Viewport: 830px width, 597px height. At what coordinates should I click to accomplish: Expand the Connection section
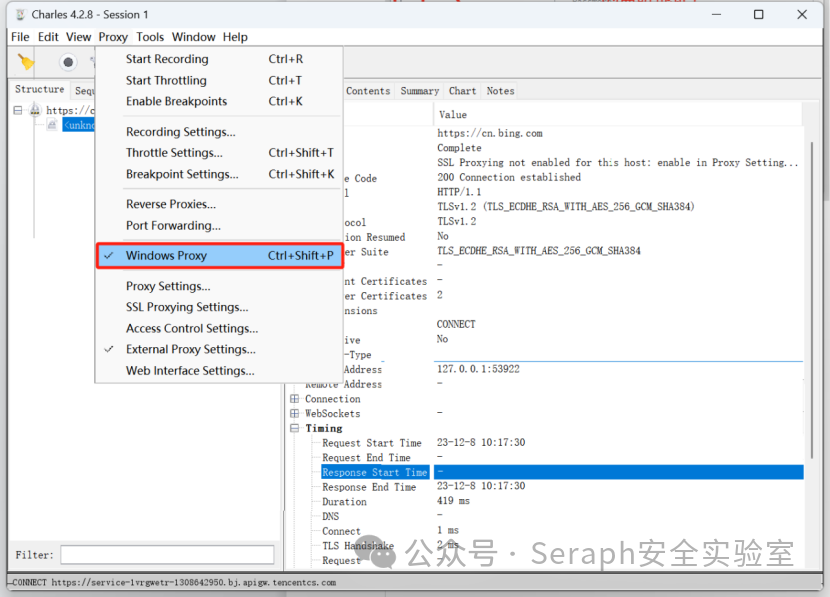pos(294,399)
